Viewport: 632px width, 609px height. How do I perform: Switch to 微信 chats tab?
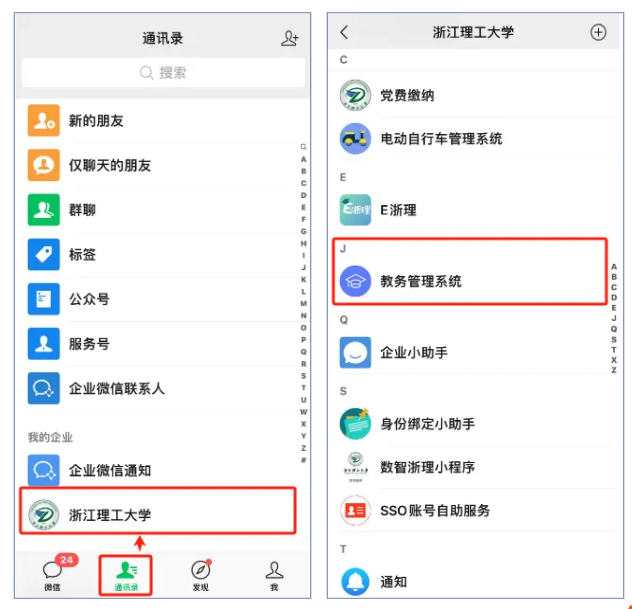point(52,576)
